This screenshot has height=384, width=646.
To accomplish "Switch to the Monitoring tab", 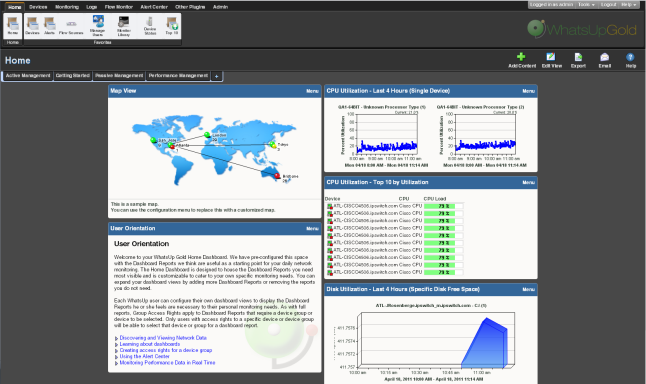I will (67, 7).
